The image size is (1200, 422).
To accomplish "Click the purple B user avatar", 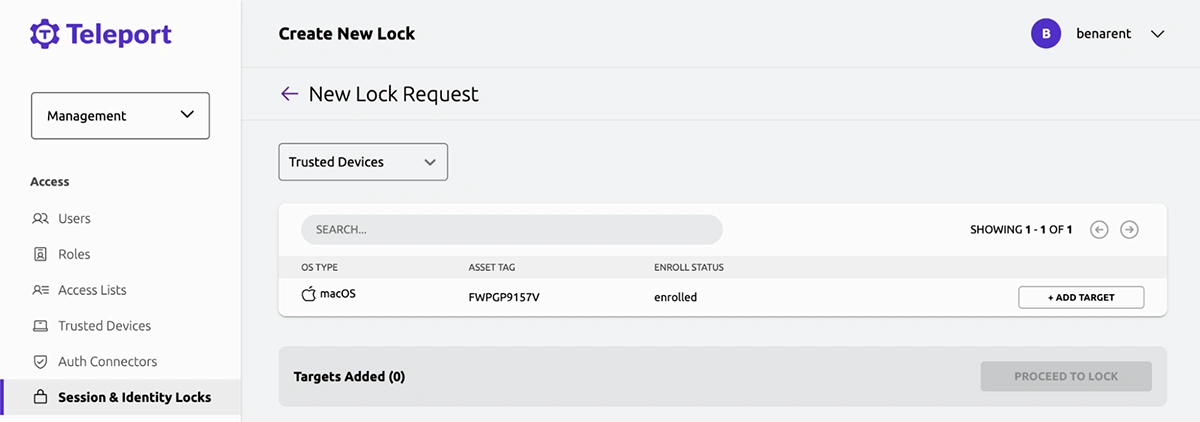I will (x=1046, y=34).
